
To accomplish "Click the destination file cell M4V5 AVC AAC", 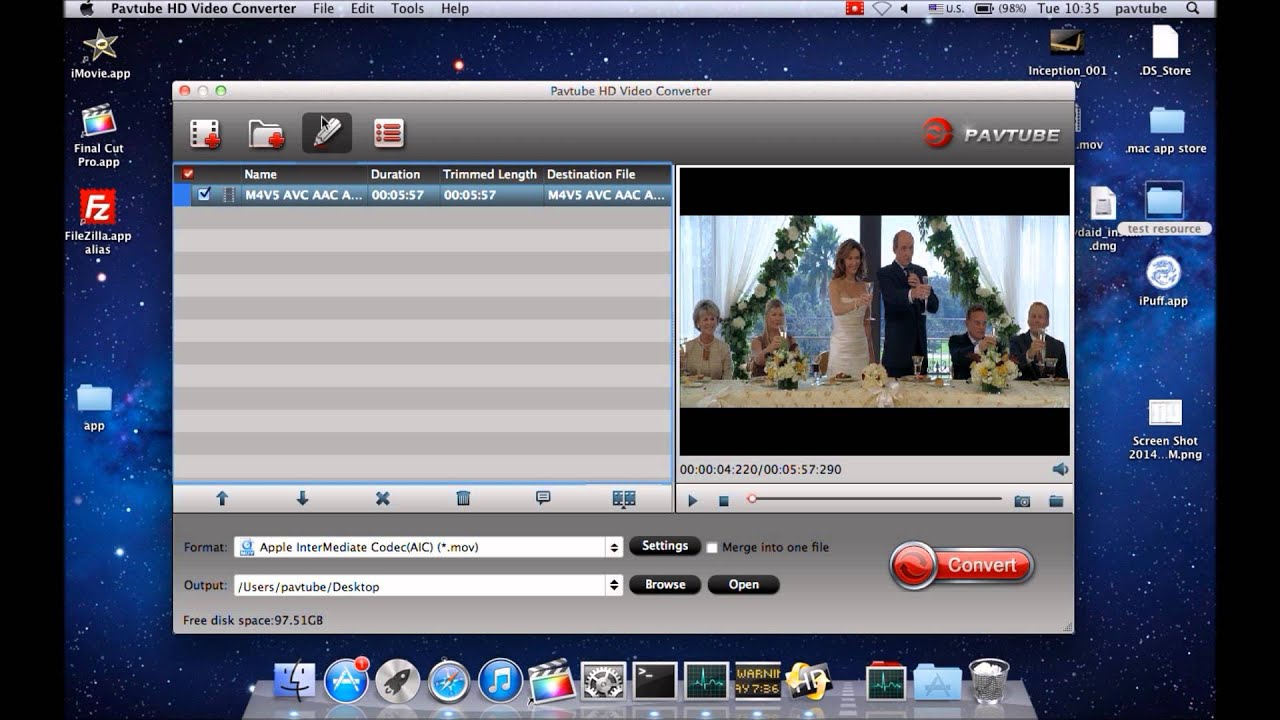I will [606, 195].
